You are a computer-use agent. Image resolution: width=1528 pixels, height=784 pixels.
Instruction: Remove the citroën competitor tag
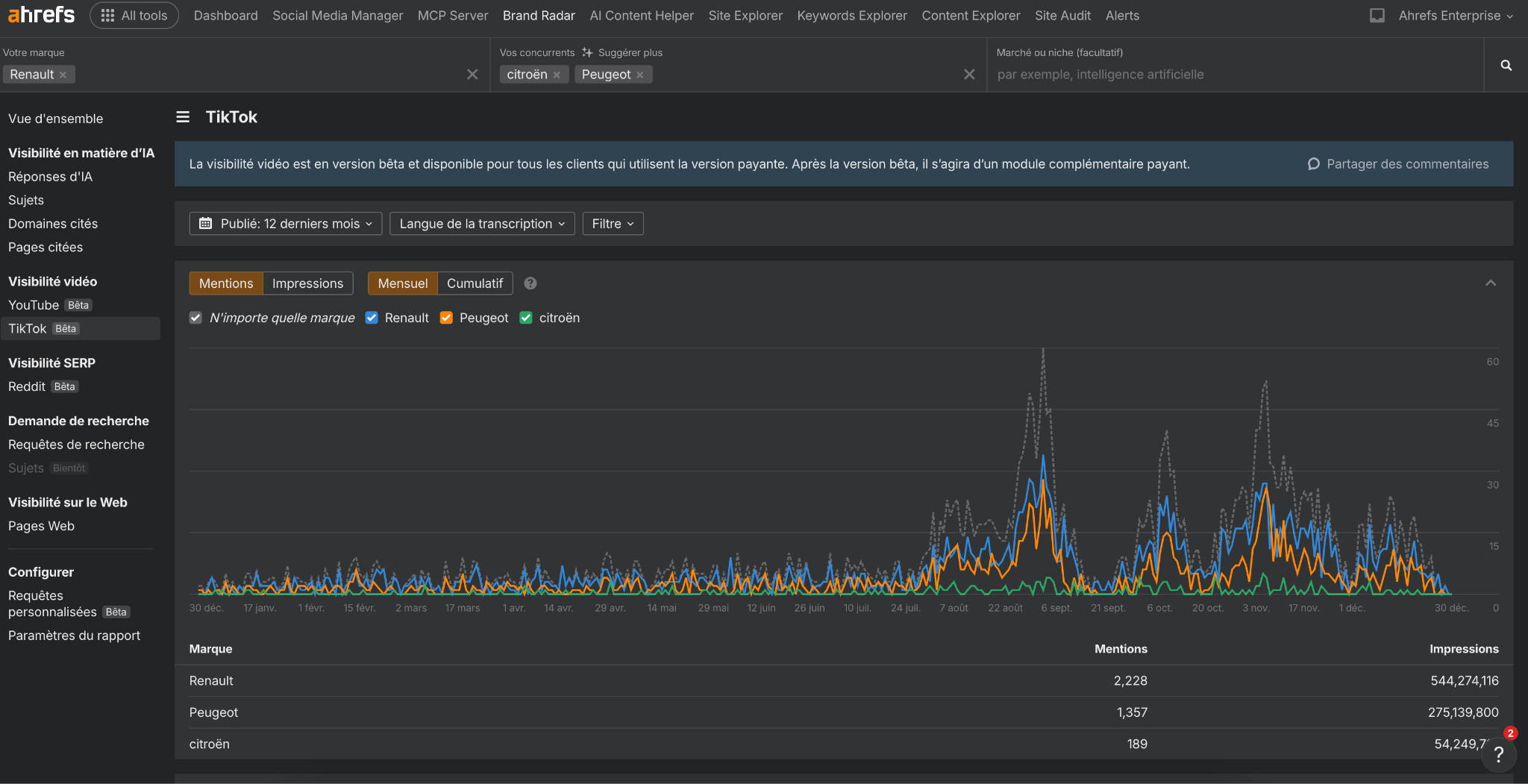point(557,75)
